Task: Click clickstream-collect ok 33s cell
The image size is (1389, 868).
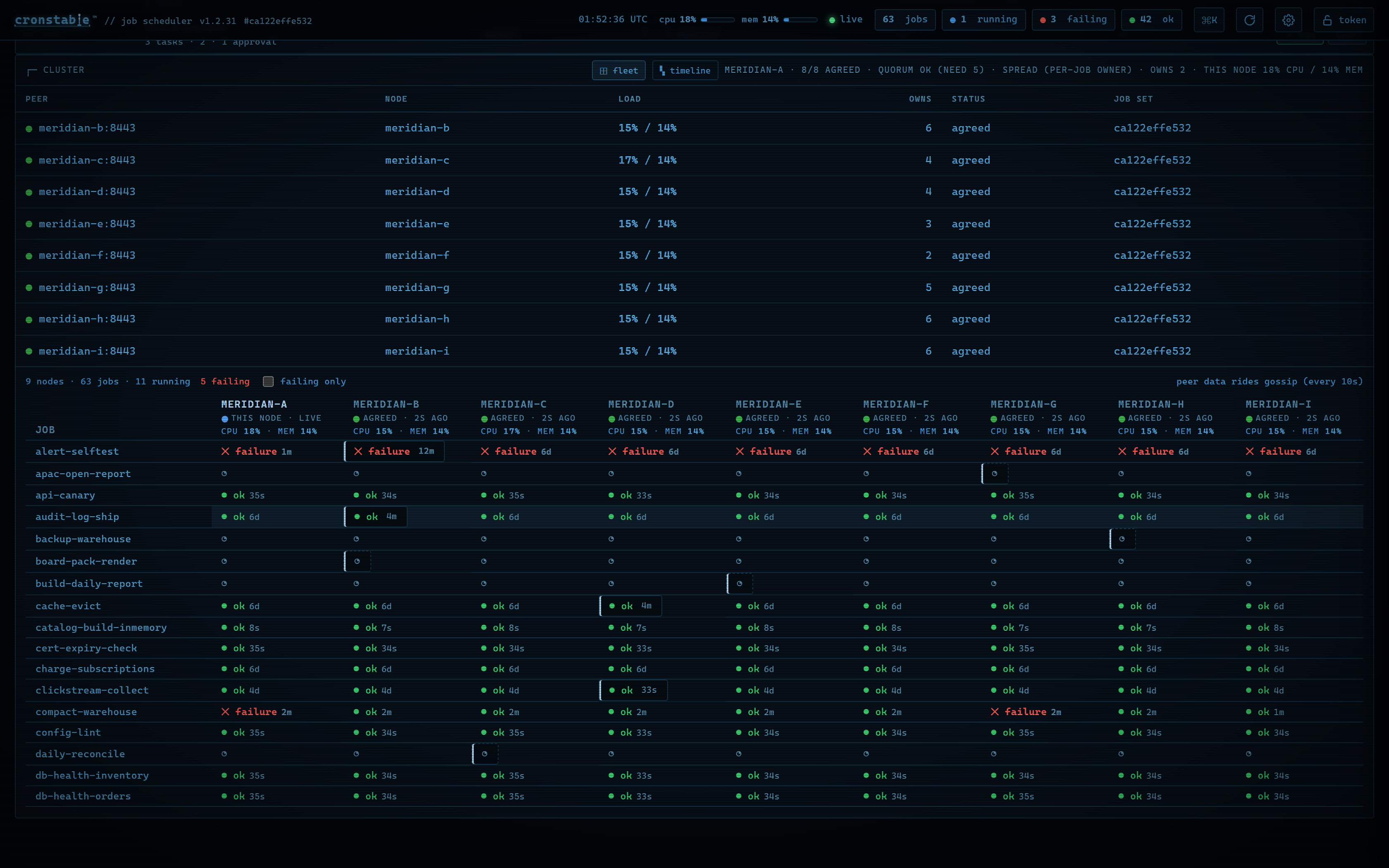Action: 634,691
